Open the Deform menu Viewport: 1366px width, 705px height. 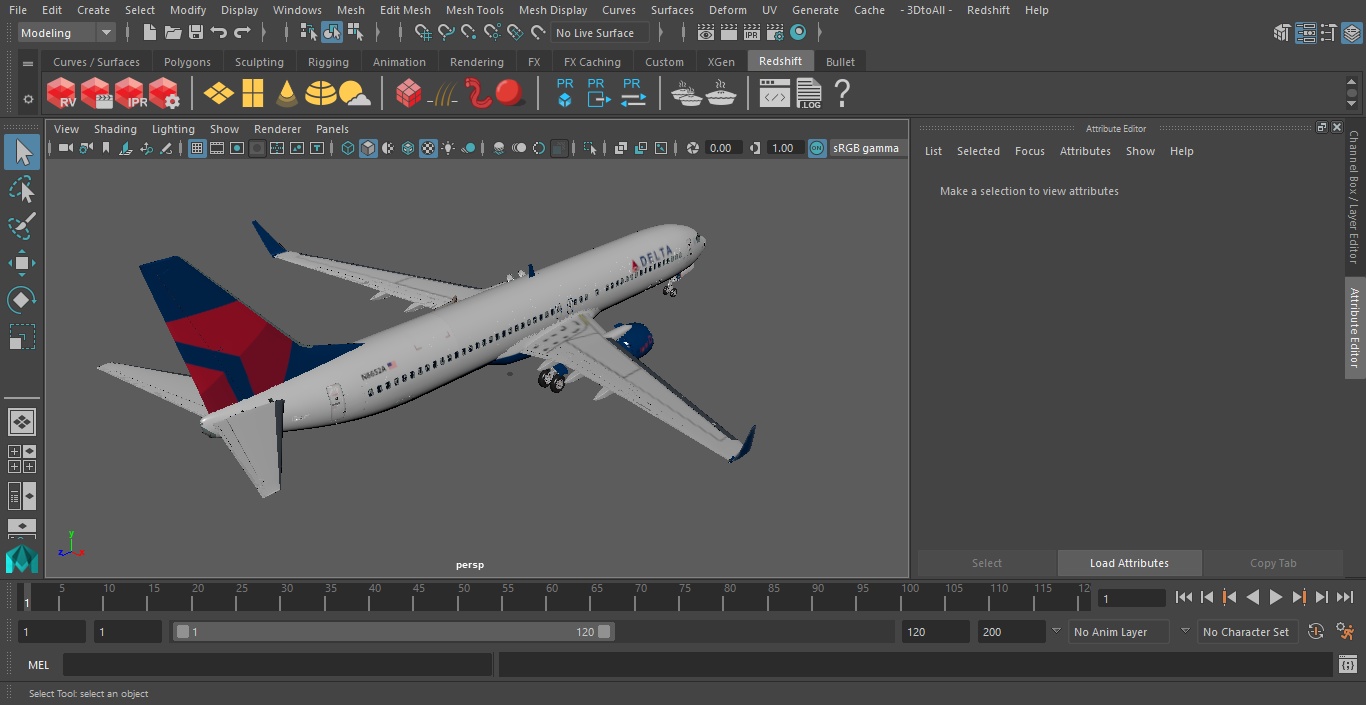[x=728, y=10]
